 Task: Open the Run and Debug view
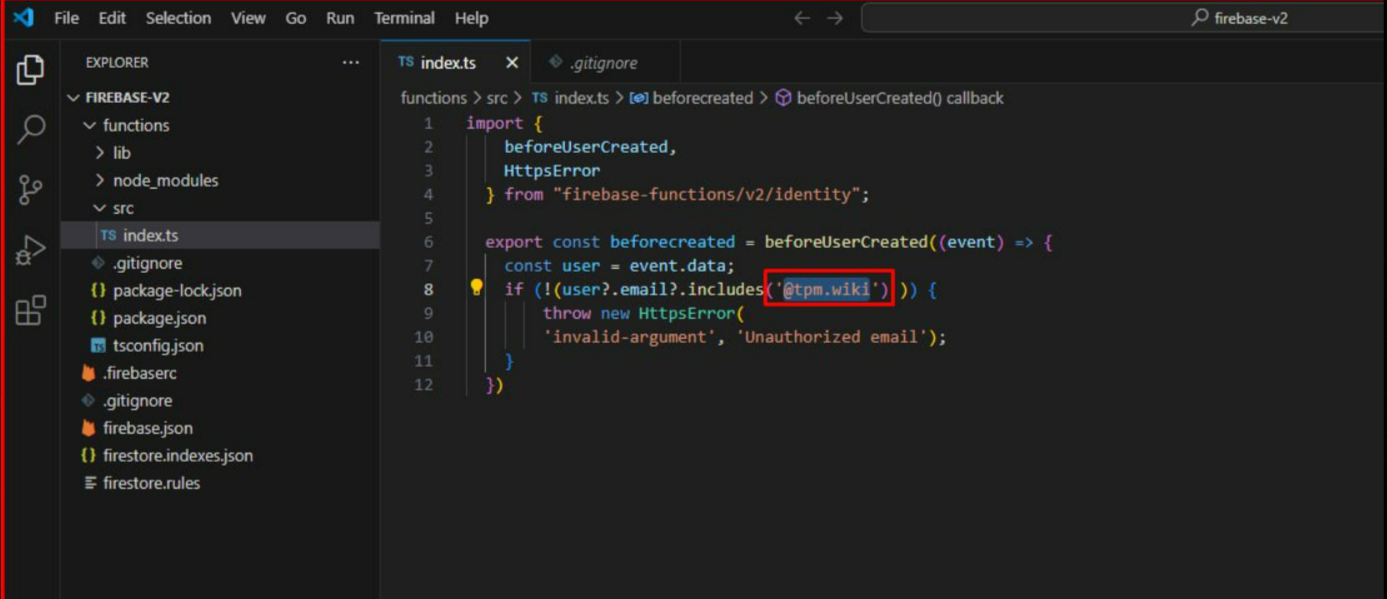coord(30,250)
